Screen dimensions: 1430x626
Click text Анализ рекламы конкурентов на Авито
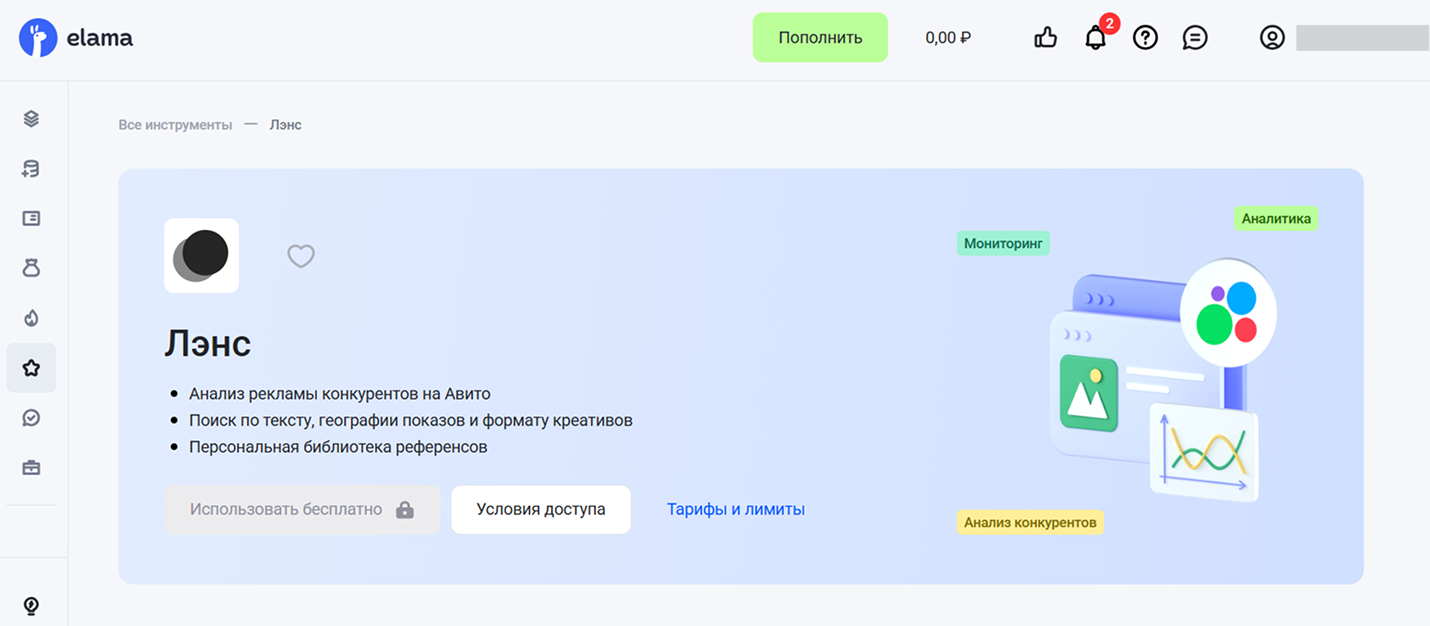click(x=340, y=394)
